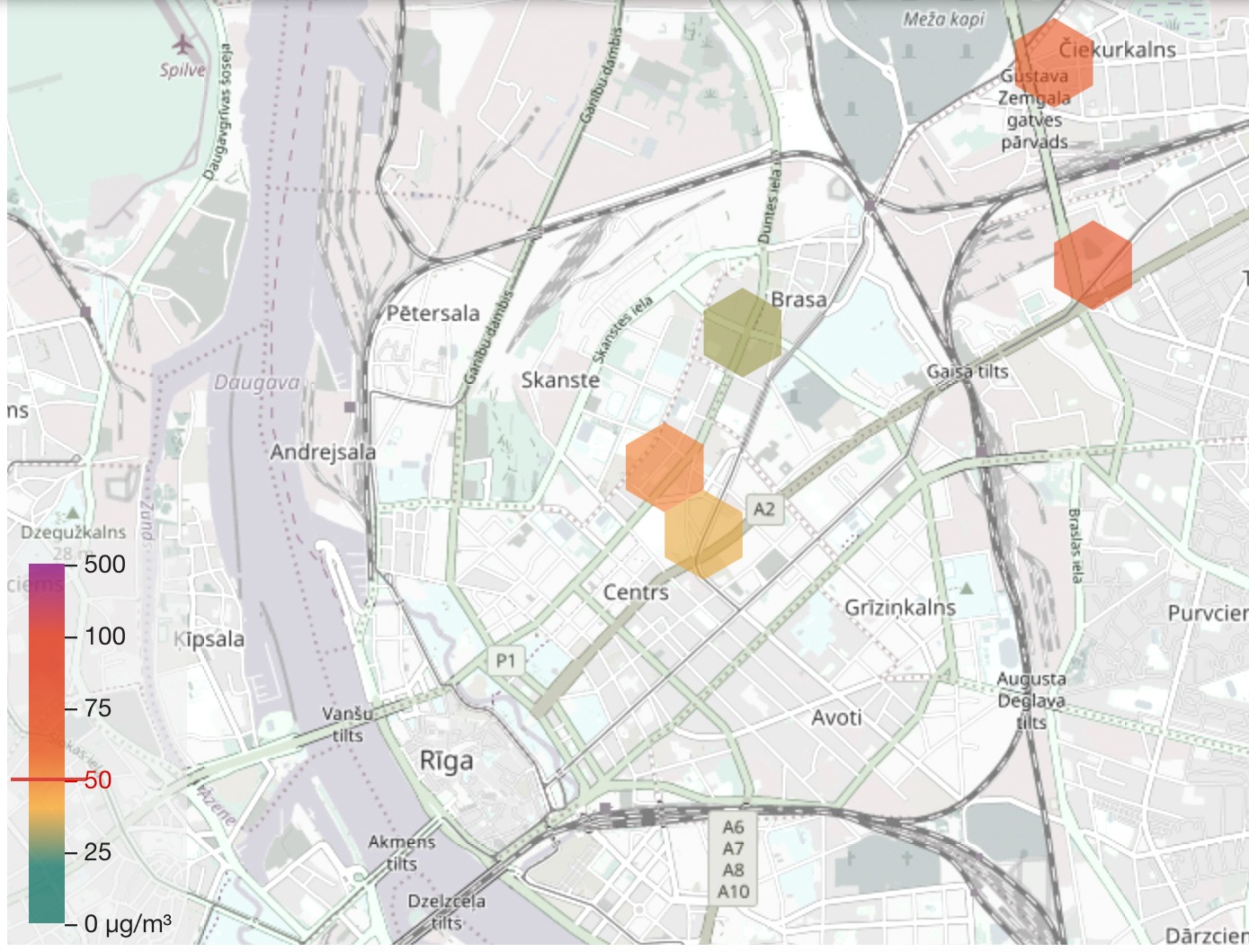The image size is (1249, 952).
Task: Click the A2 road shield
Action: pyautogui.click(x=763, y=510)
